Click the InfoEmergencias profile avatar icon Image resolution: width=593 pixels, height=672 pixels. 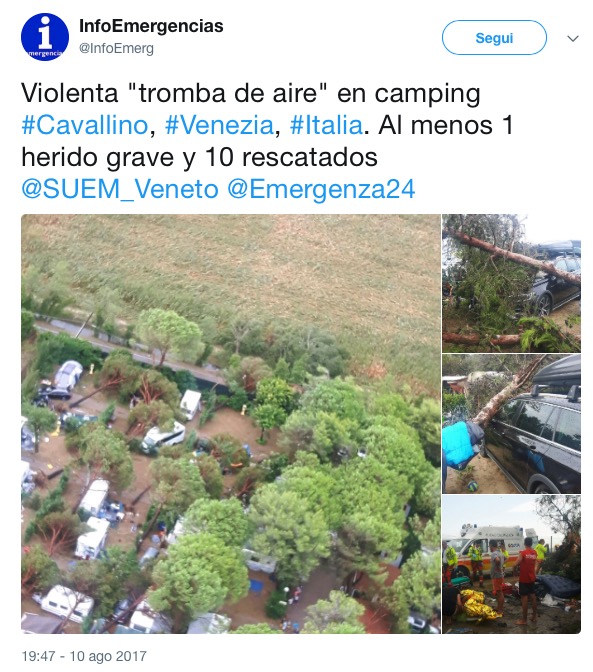45,37
